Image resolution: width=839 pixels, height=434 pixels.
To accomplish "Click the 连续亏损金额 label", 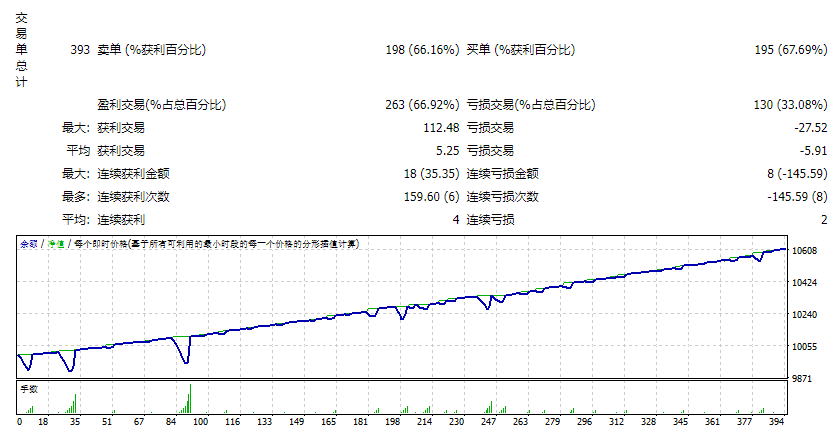I will point(502,173).
